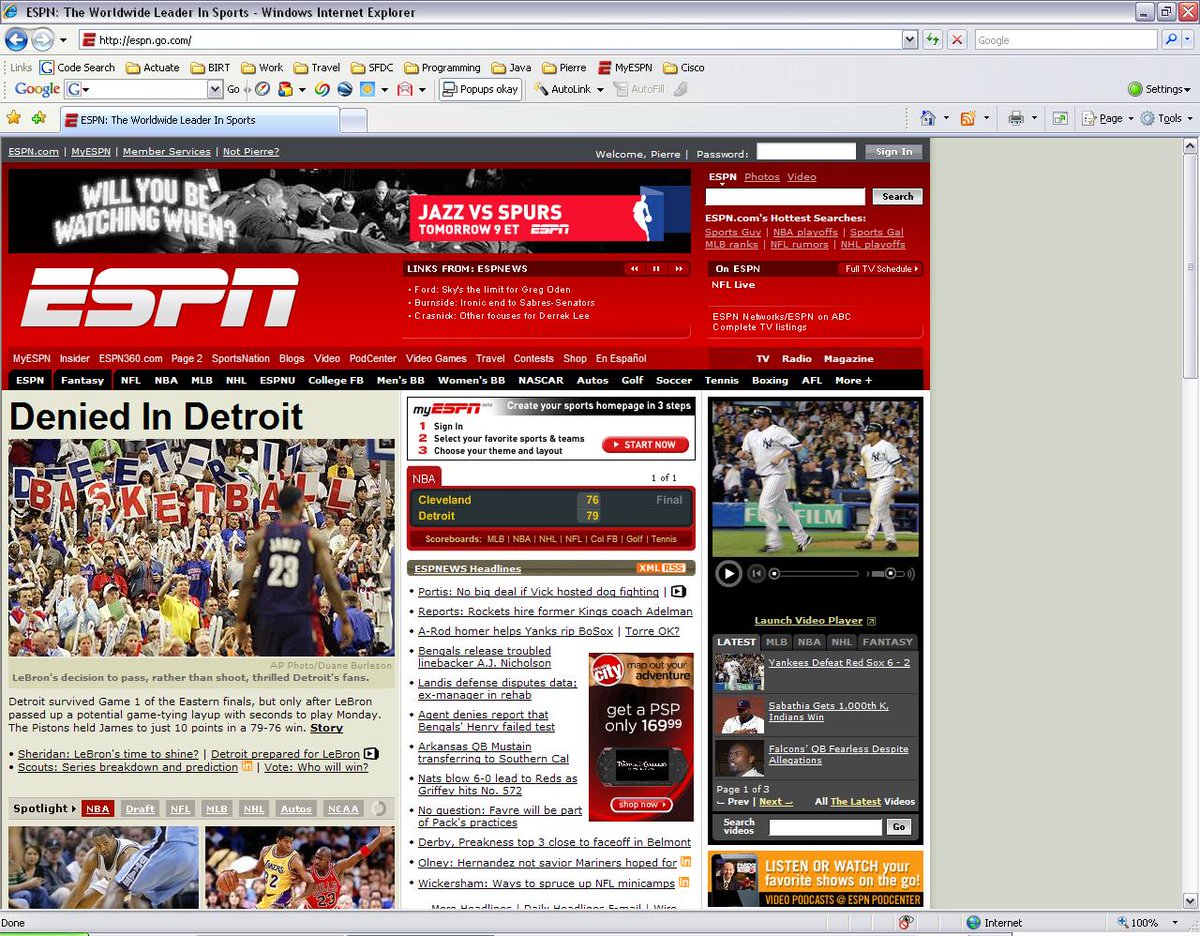Stop page loading with the red X icon

point(957,40)
